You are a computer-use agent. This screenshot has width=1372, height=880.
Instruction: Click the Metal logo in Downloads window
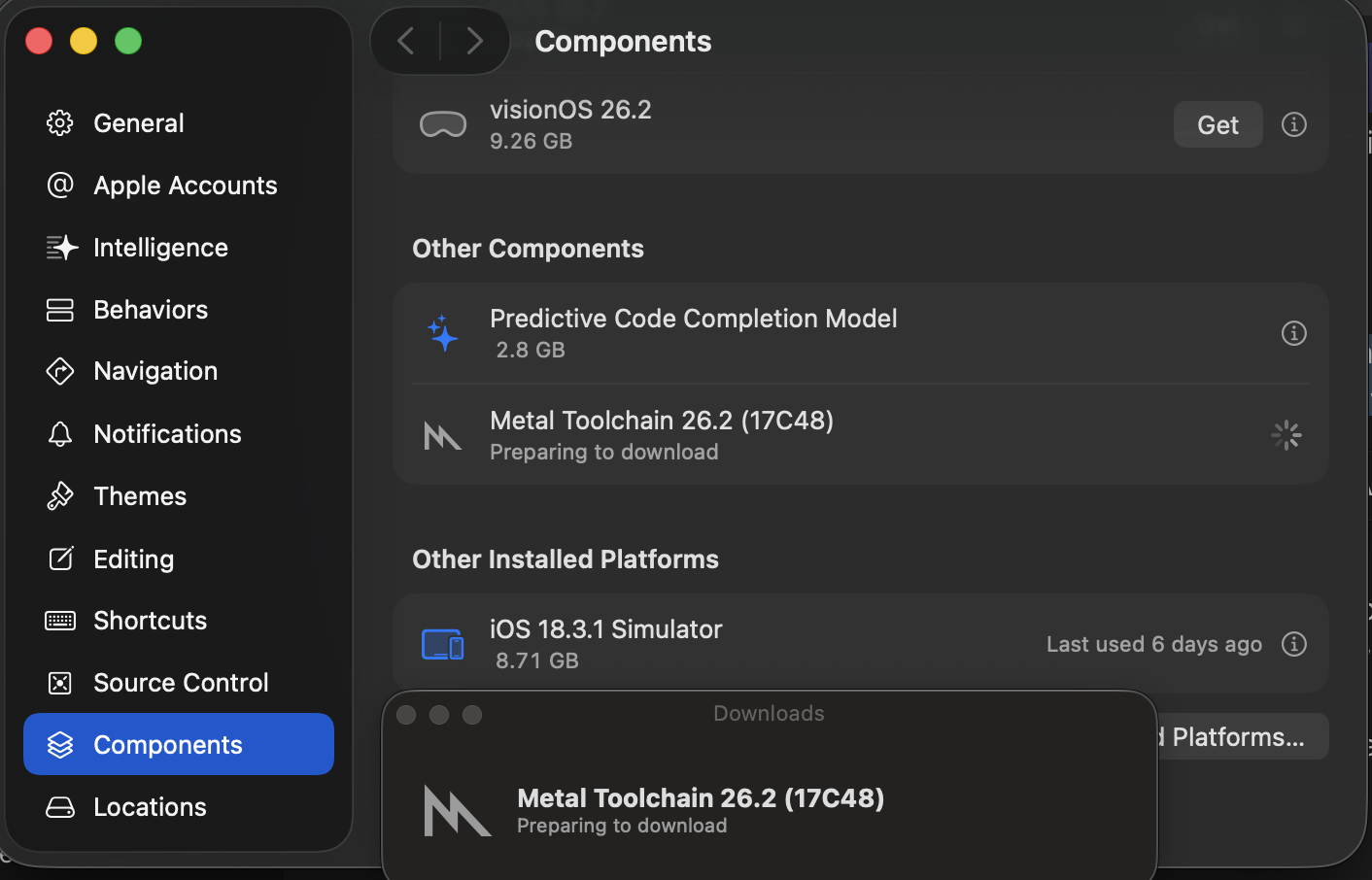[x=457, y=811]
